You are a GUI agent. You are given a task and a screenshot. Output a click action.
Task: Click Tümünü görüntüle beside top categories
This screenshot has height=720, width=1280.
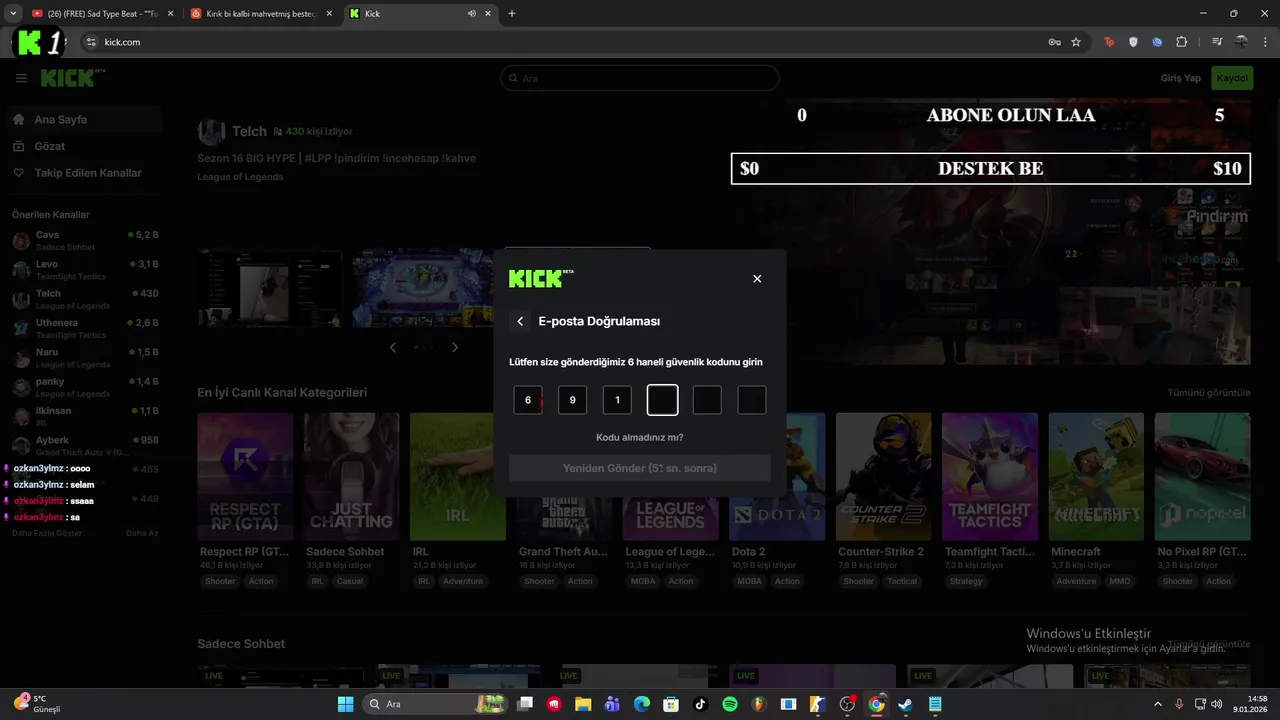(x=1209, y=393)
